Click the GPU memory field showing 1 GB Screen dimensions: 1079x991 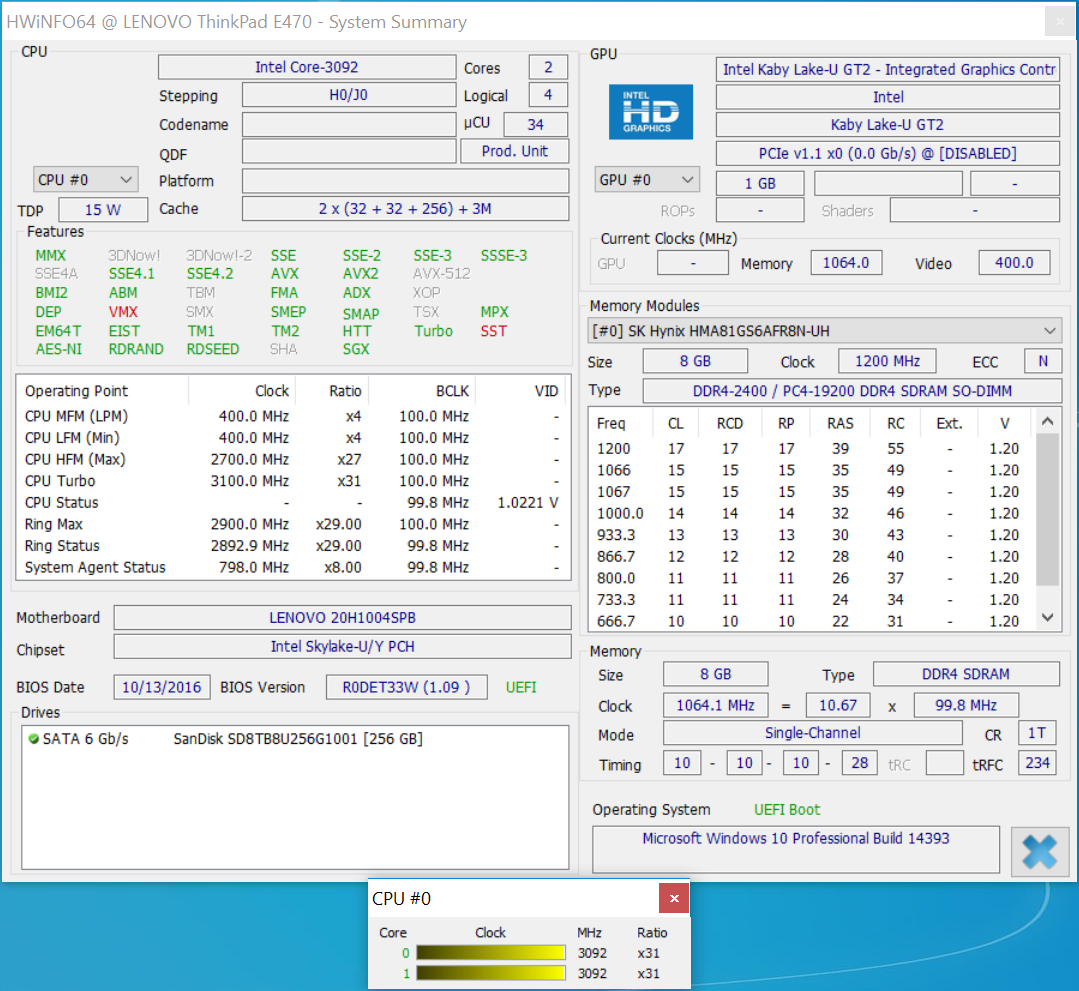point(760,184)
